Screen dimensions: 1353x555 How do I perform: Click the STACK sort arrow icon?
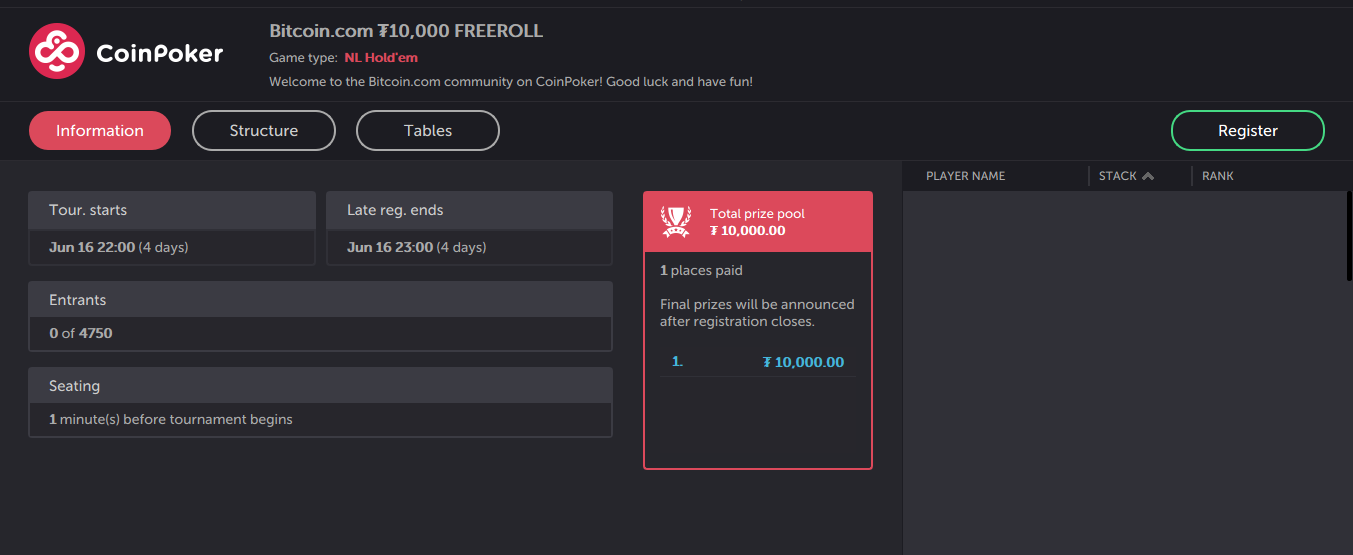pos(1148,176)
